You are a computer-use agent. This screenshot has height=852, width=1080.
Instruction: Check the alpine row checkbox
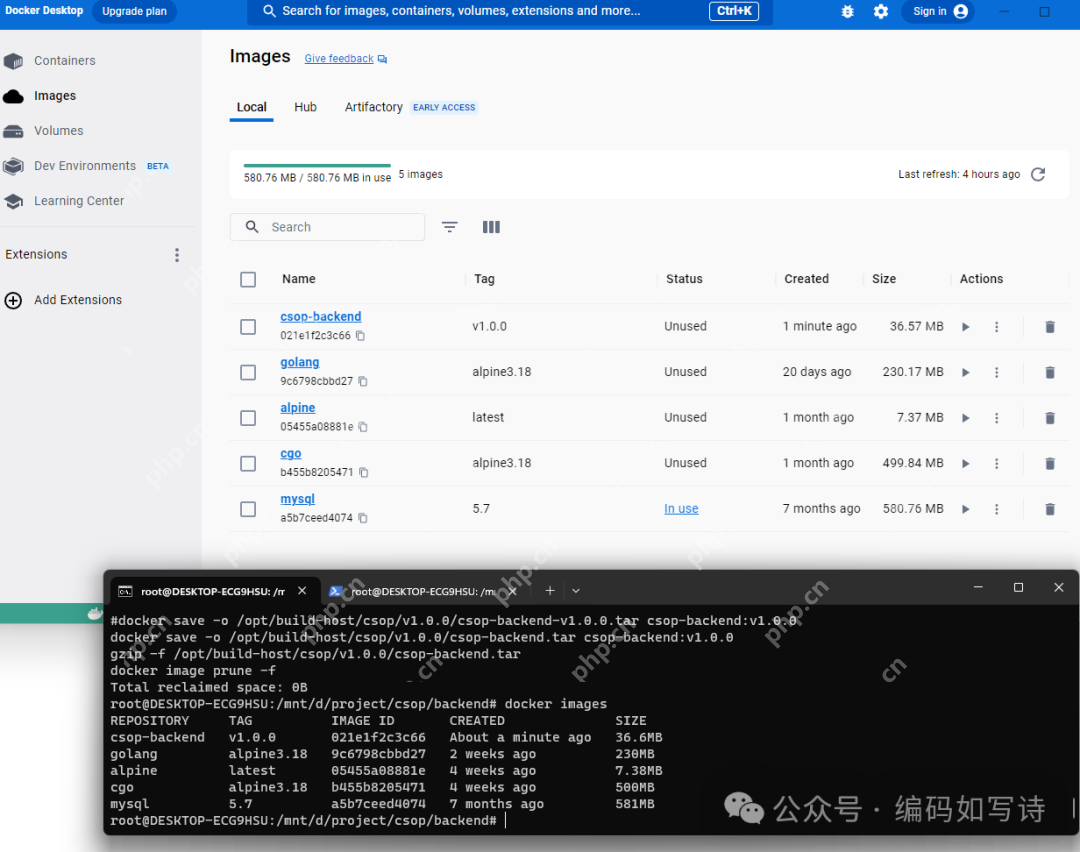coord(248,418)
